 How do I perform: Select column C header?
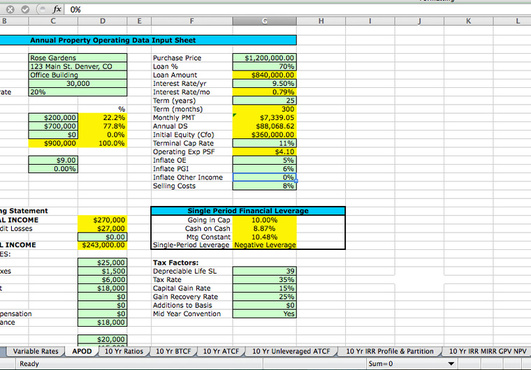(x=53, y=21)
